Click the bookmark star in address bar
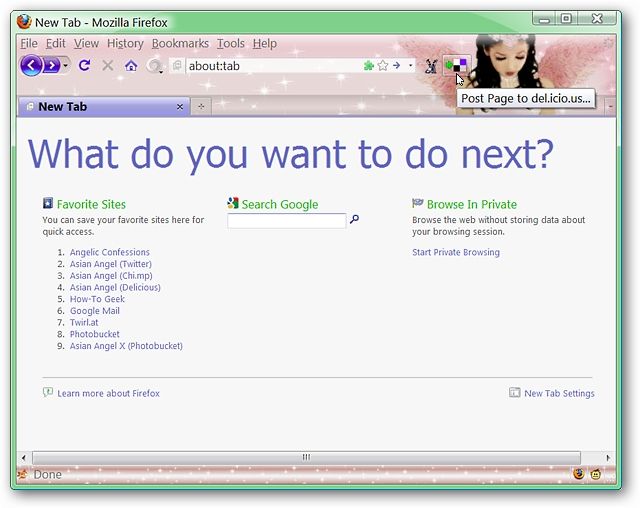Screen dimensions: 640x508 point(383,65)
